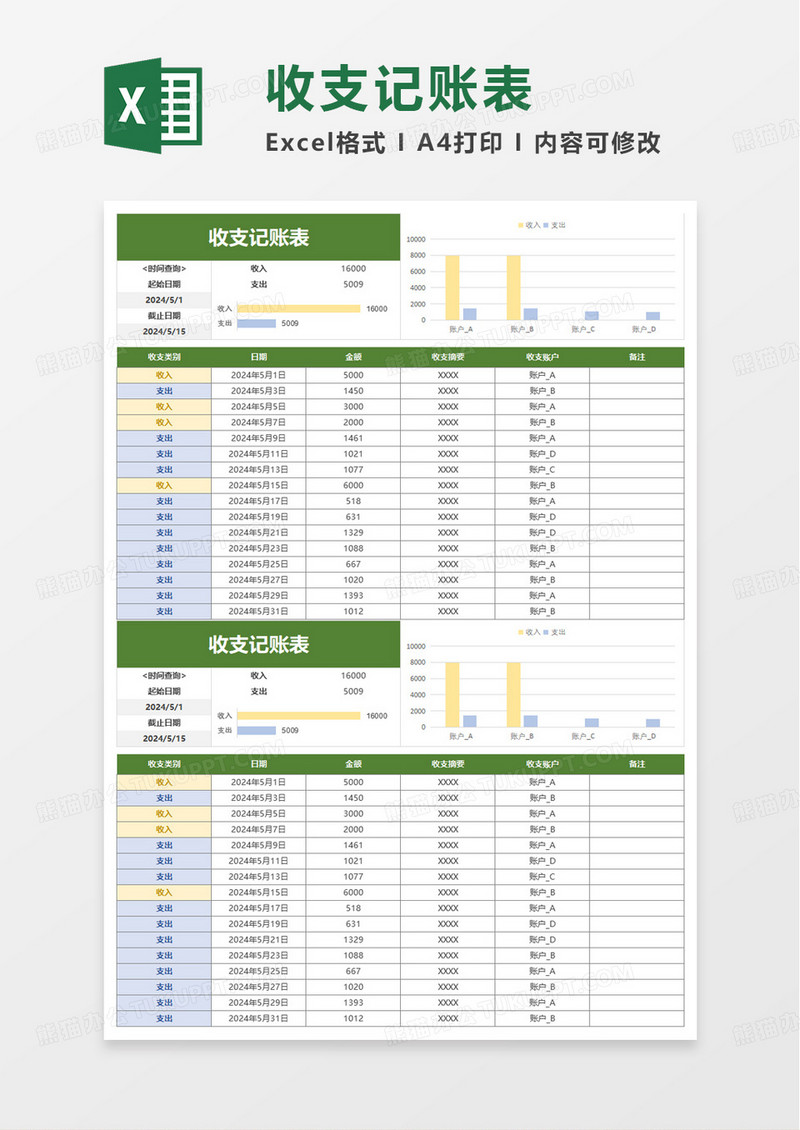Click start date 2024/5/1 in upper sheet
Screen dimensions: 800x1130
[x=164, y=300]
